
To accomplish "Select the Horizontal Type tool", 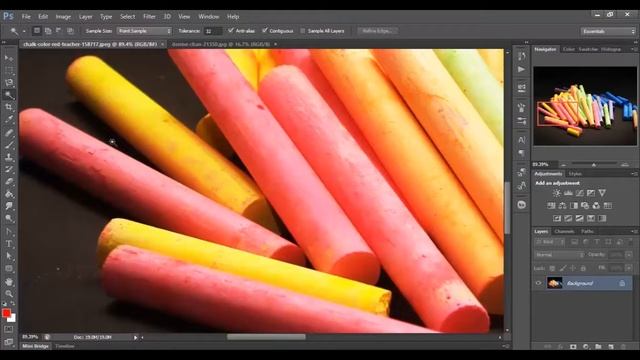I will click(9, 244).
